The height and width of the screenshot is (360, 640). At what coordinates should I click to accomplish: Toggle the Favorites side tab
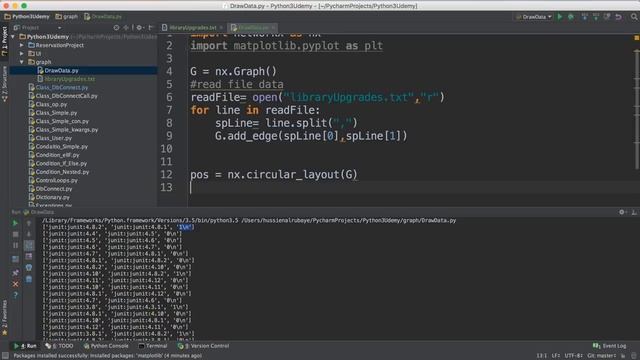point(4,318)
